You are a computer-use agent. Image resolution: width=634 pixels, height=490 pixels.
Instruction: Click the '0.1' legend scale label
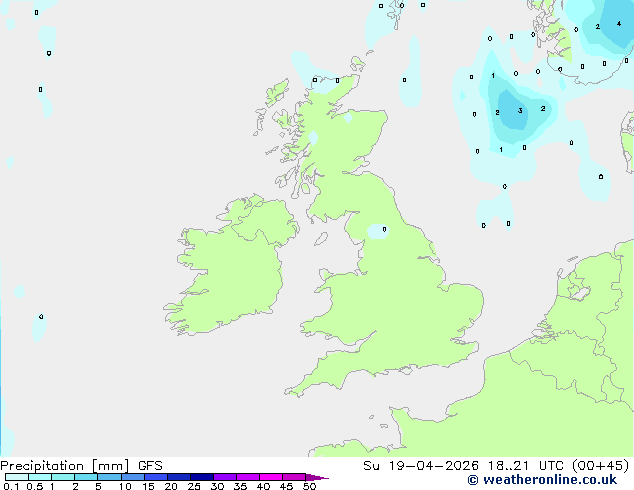(x=11, y=486)
